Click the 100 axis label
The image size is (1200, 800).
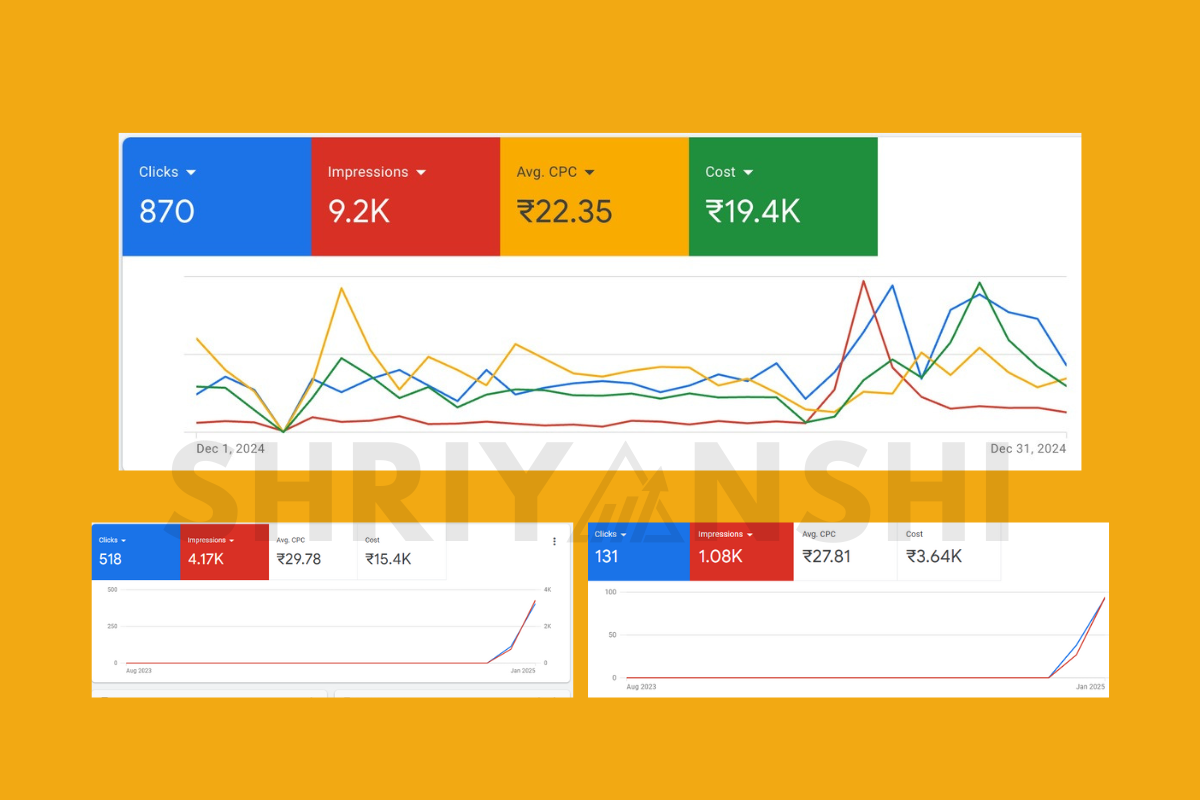[x=610, y=592]
